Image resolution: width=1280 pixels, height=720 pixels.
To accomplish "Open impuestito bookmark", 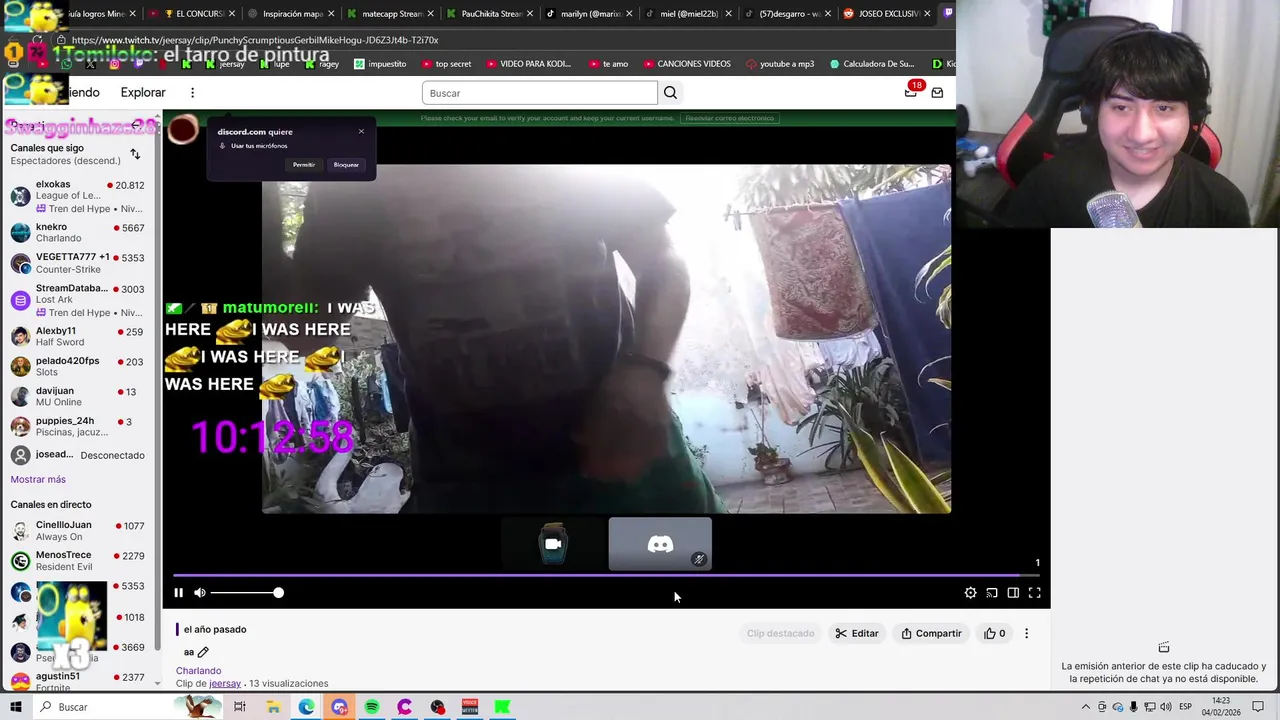I will point(380,64).
